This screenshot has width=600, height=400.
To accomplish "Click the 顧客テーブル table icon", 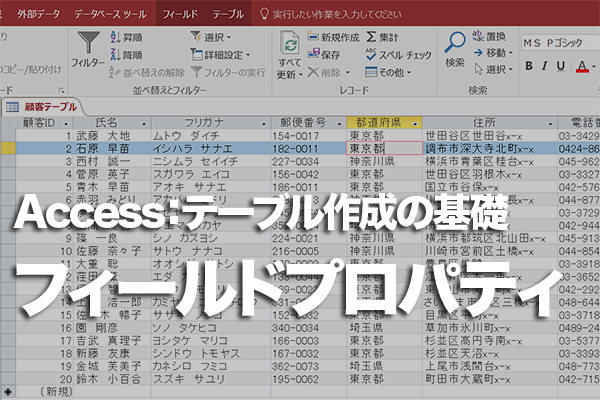I will tap(12, 107).
